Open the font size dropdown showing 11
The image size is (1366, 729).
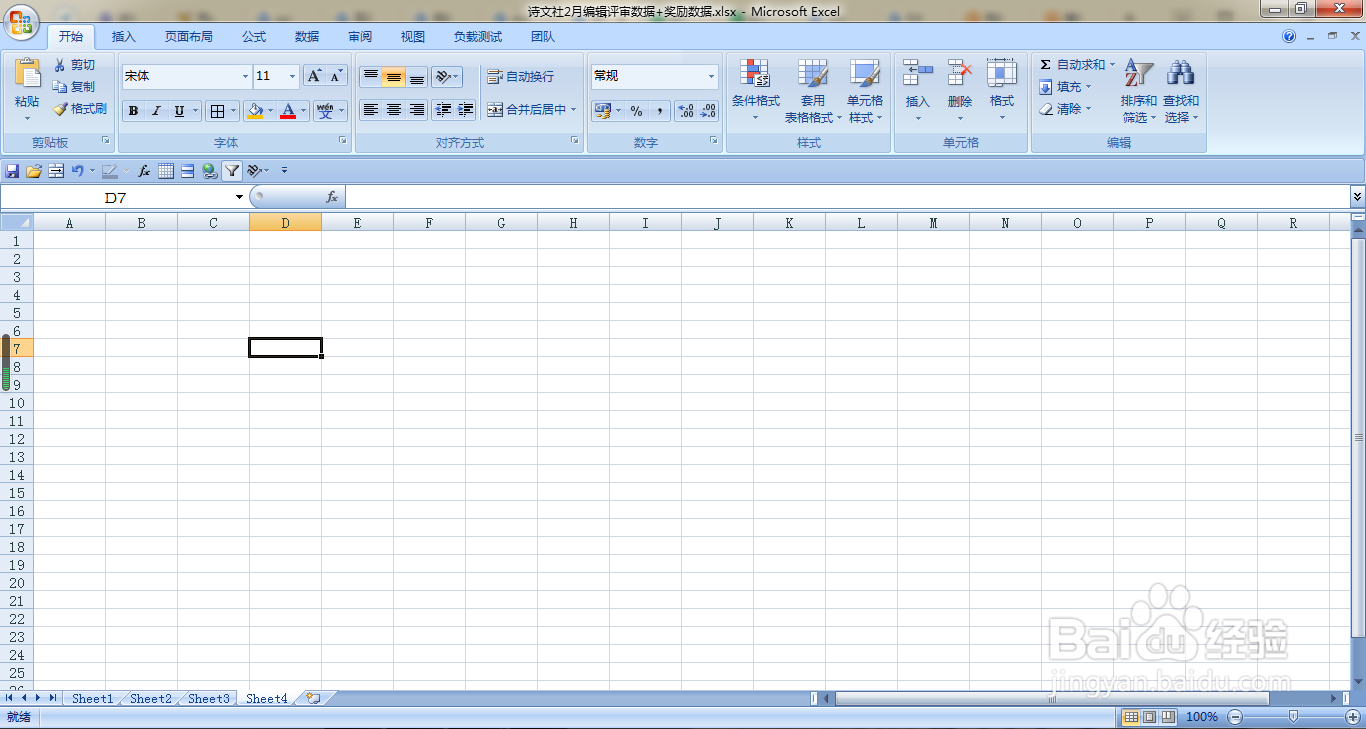[x=293, y=76]
